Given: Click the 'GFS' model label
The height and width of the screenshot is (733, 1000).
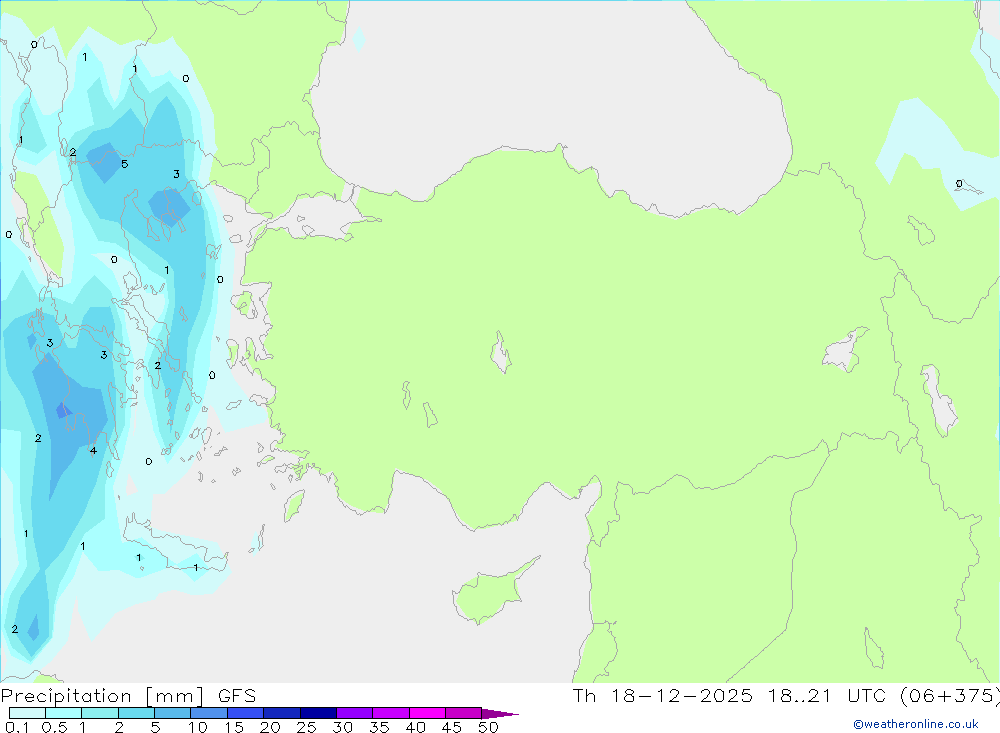Looking at the screenshot, I should 237,696.
